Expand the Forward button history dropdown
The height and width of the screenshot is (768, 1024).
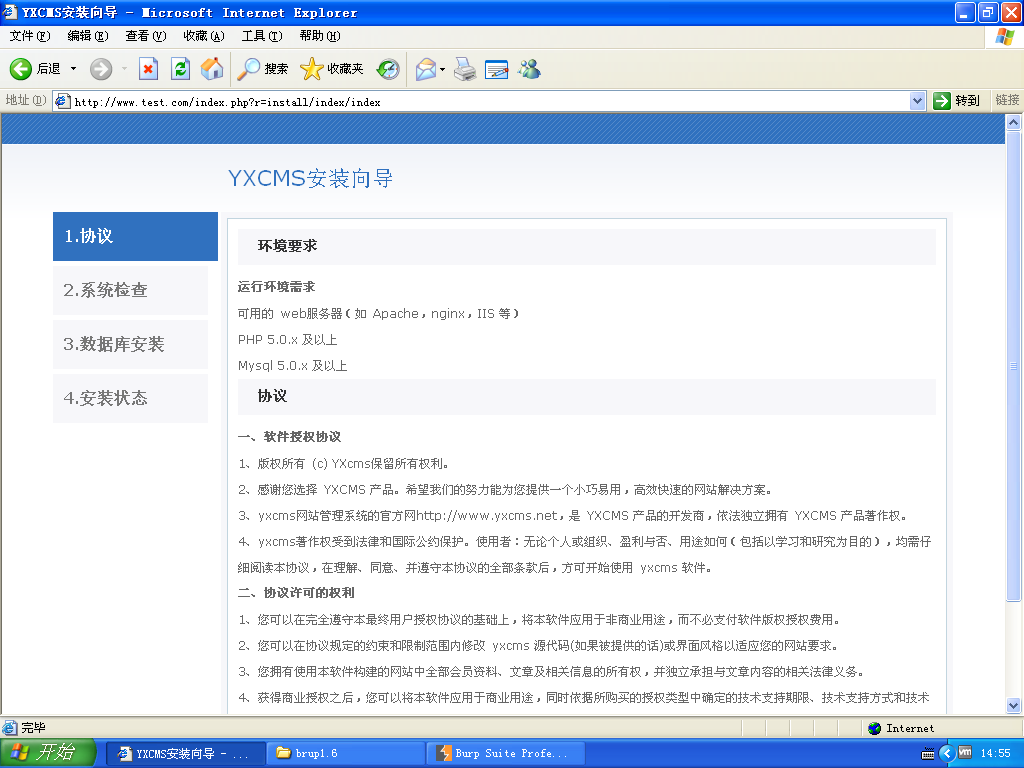pyautogui.click(x=124, y=69)
